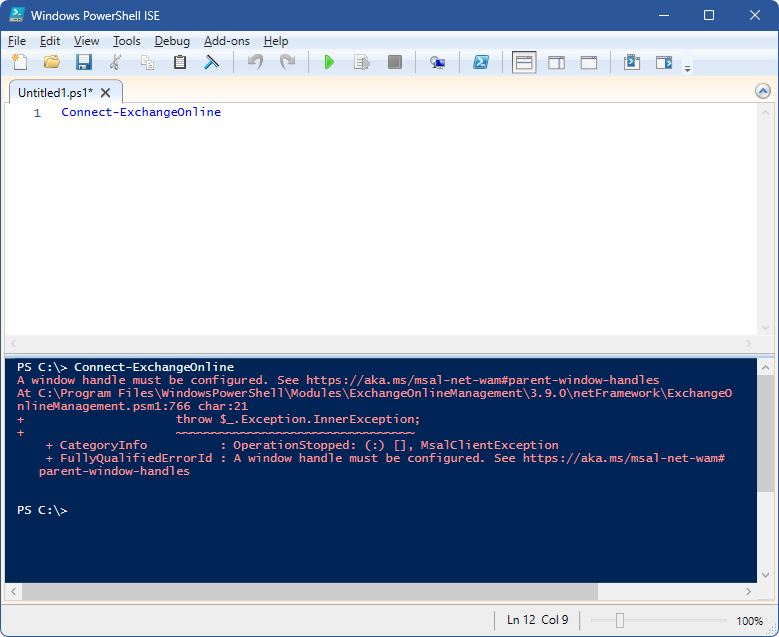The width and height of the screenshot is (779, 637).
Task: Click the Redo arrow icon
Action: click(287, 62)
